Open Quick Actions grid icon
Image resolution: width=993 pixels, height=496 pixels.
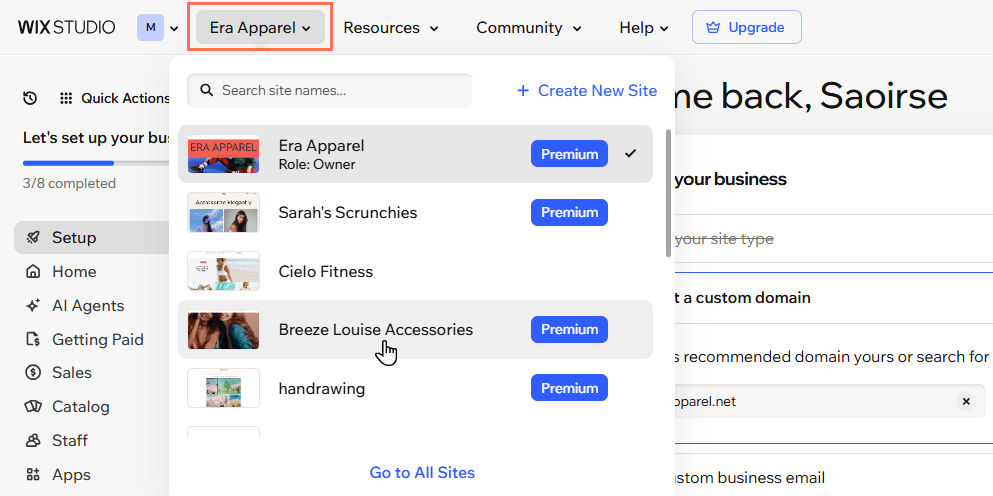pos(66,98)
